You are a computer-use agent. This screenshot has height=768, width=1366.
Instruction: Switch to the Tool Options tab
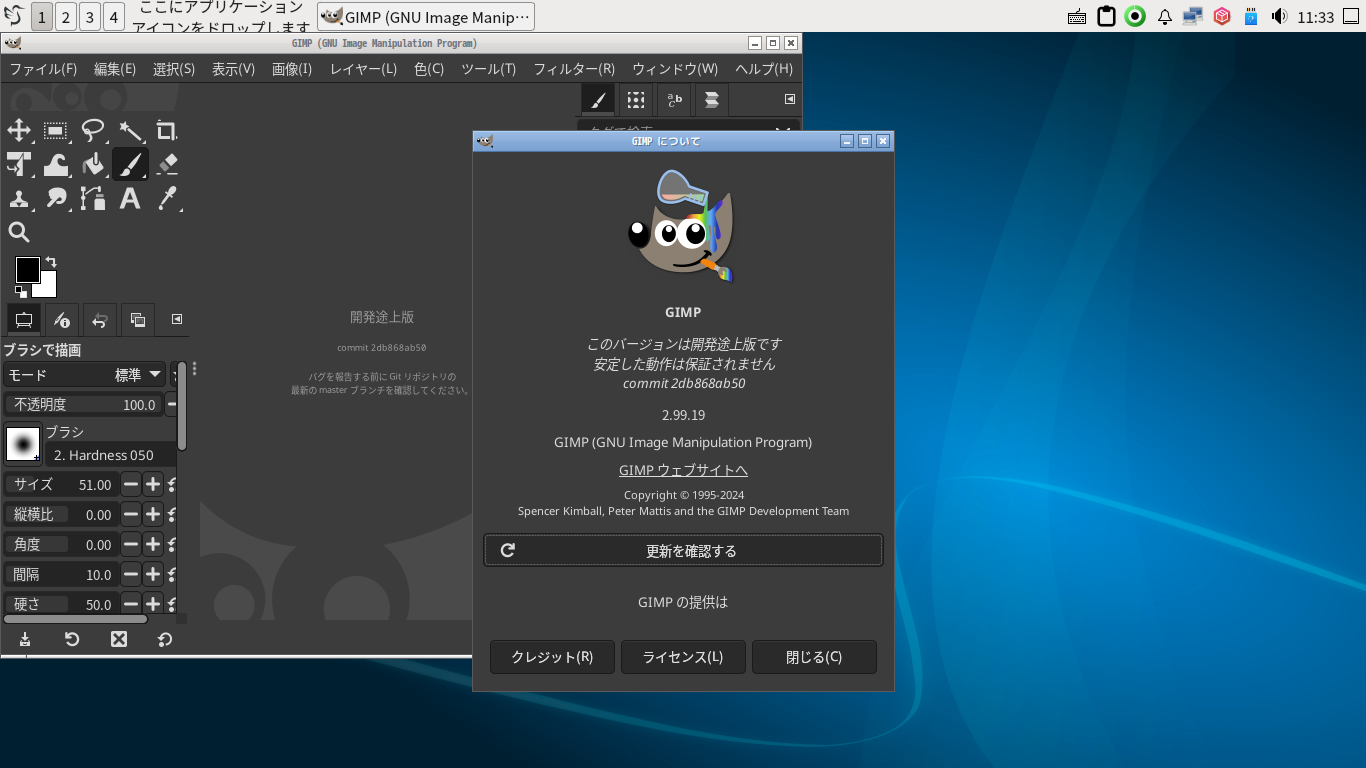click(24, 320)
